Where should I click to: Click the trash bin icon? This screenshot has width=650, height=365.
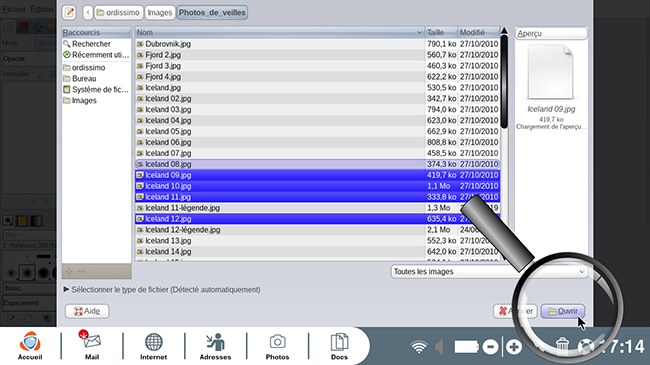coord(562,346)
